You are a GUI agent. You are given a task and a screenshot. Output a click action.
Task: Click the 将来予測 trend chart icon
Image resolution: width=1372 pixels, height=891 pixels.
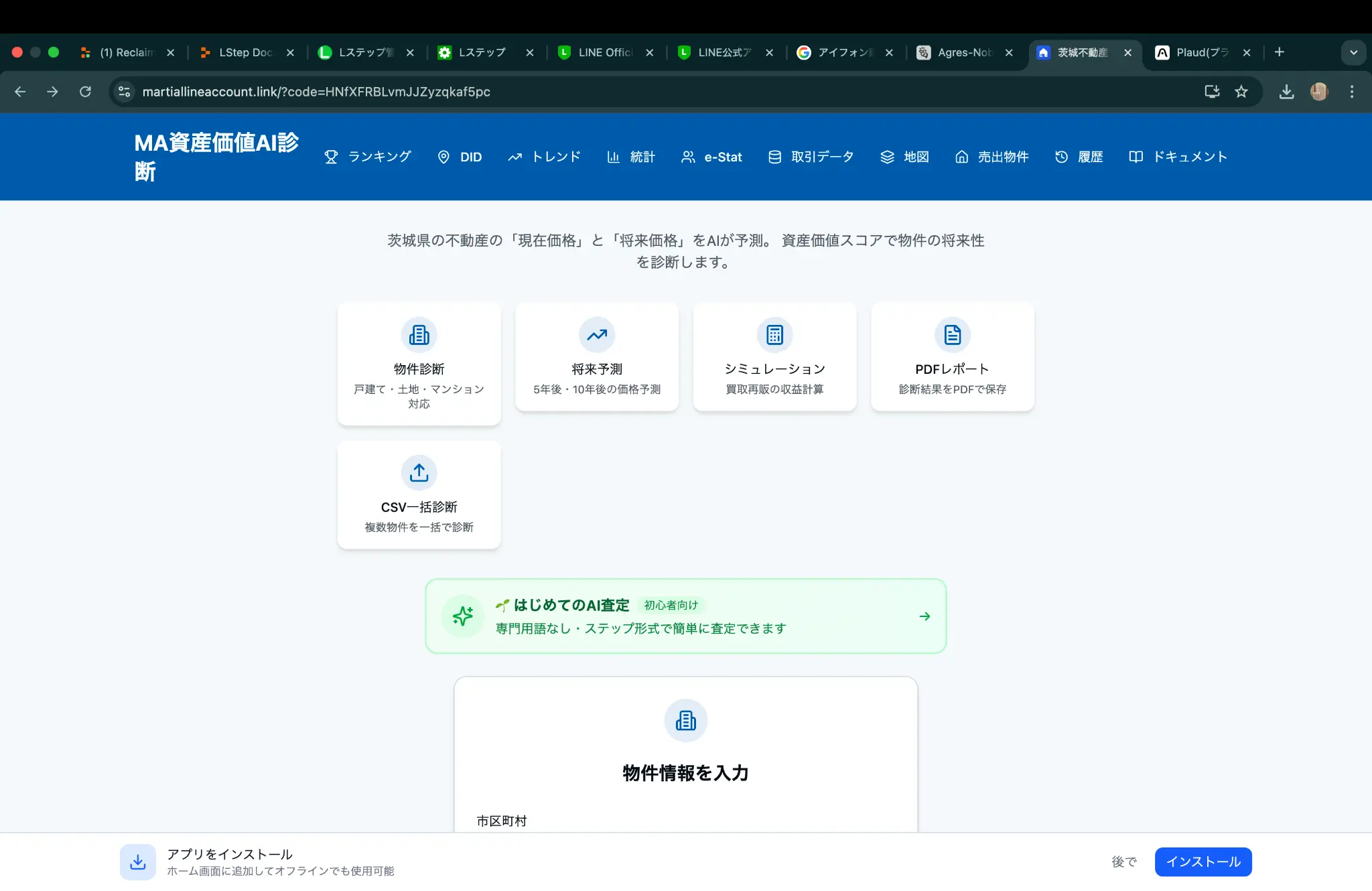(596, 335)
